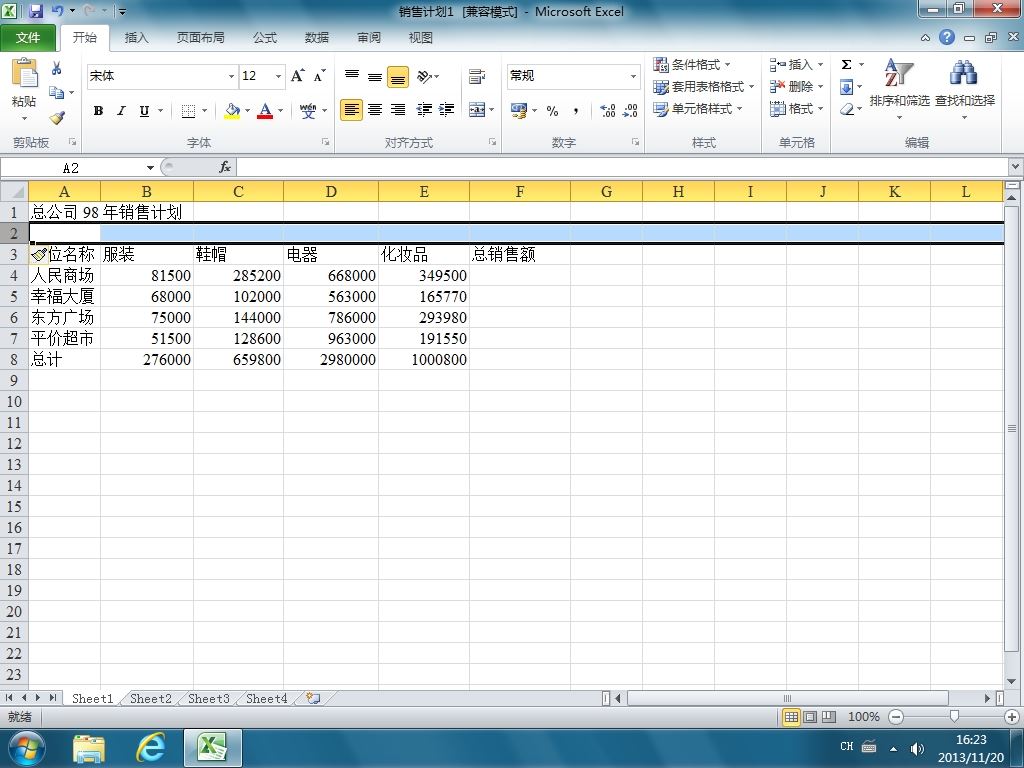Open 单元格样式 cell styles menu
This screenshot has height=768, width=1024.
pos(697,108)
